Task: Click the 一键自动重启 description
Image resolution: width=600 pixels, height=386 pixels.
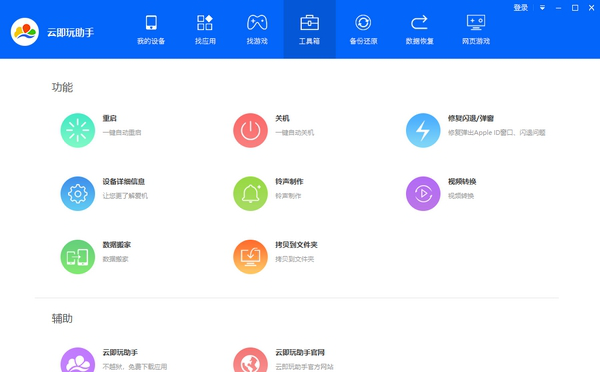Action: 122,133
